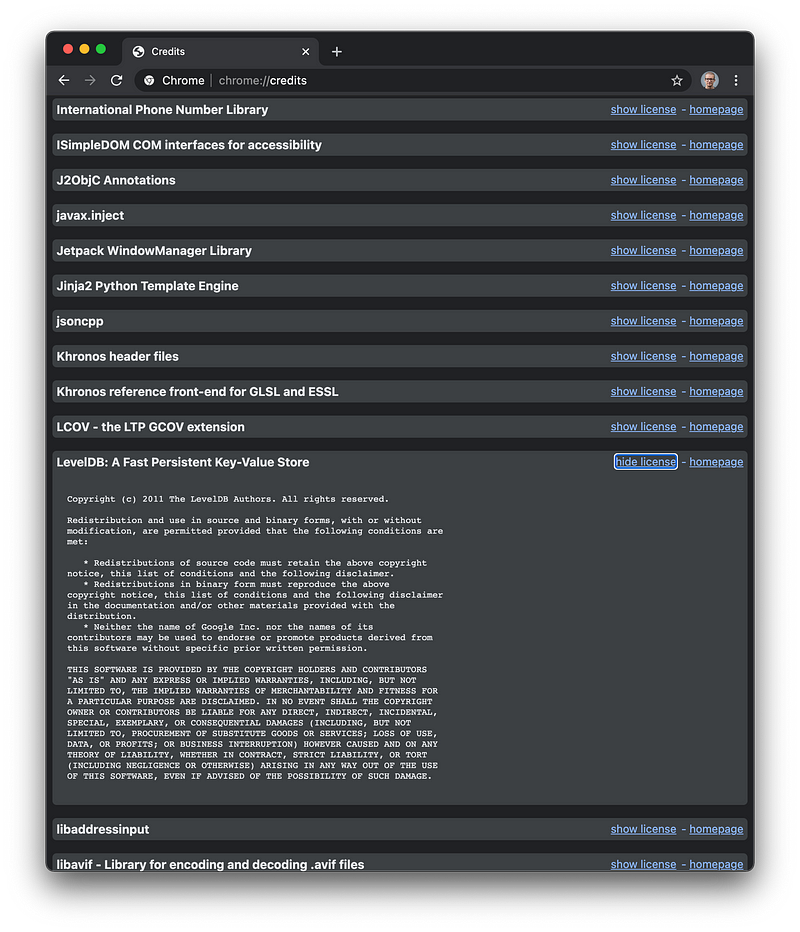Viewport: 800px width, 932px height.
Task: Go back using the browser back arrow
Action: [64, 80]
